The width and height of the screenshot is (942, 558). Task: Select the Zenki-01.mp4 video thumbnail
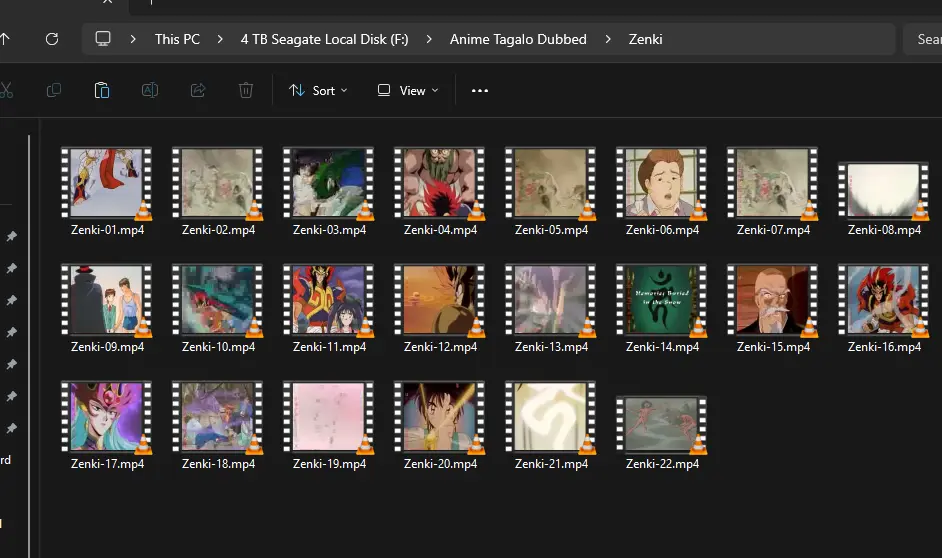(107, 183)
